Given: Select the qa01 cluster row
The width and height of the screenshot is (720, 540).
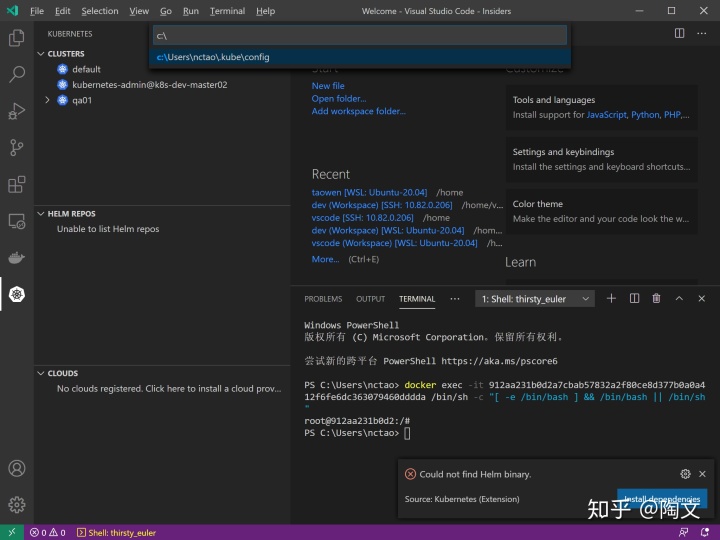Looking at the screenshot, I should point(162,100).
